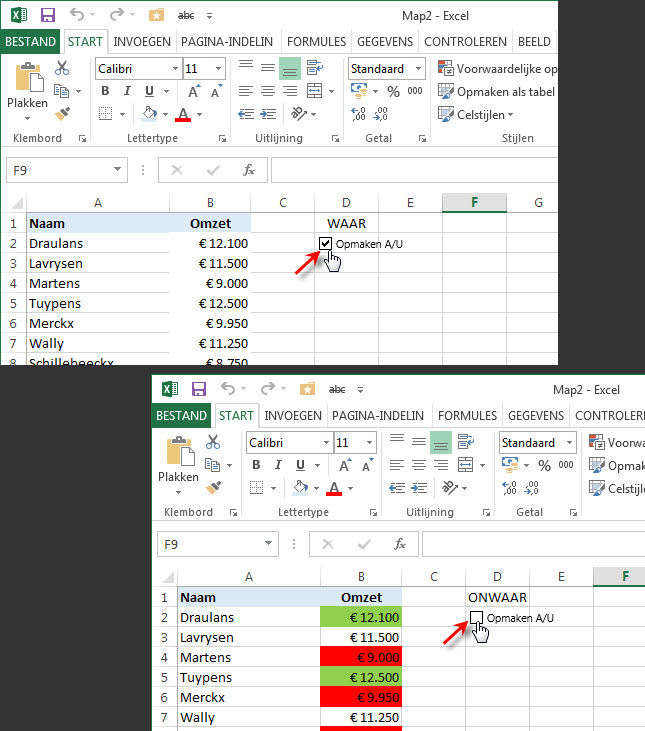Click Decrease font size icon in top window

pos(216,91)
